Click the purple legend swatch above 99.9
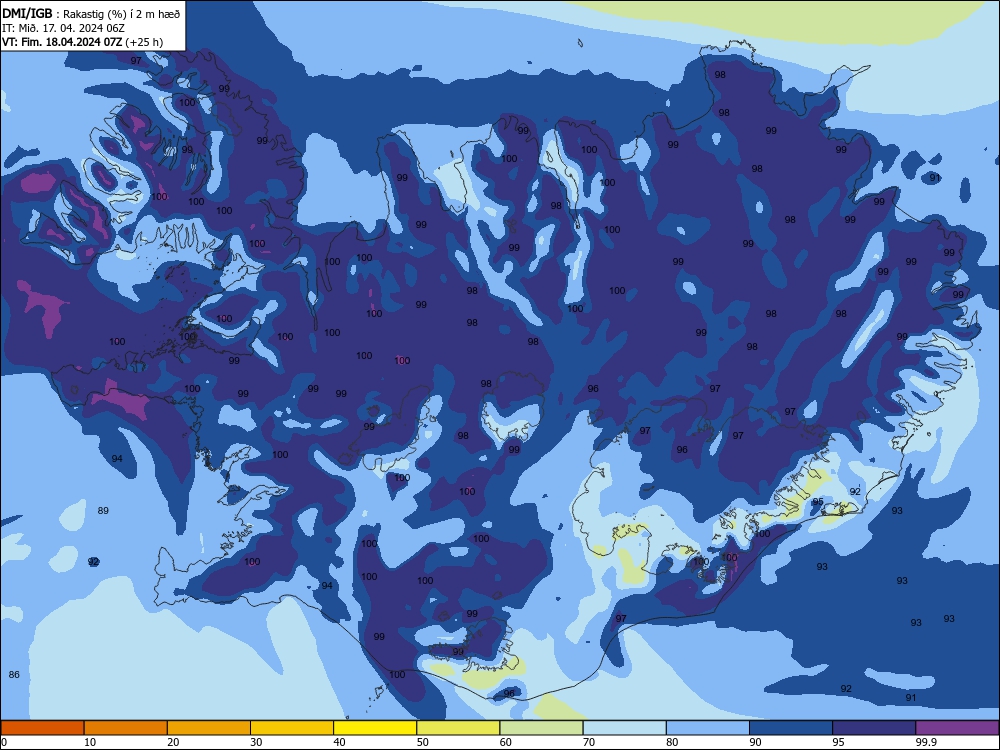1000x750 pixels. coord(957,728)
